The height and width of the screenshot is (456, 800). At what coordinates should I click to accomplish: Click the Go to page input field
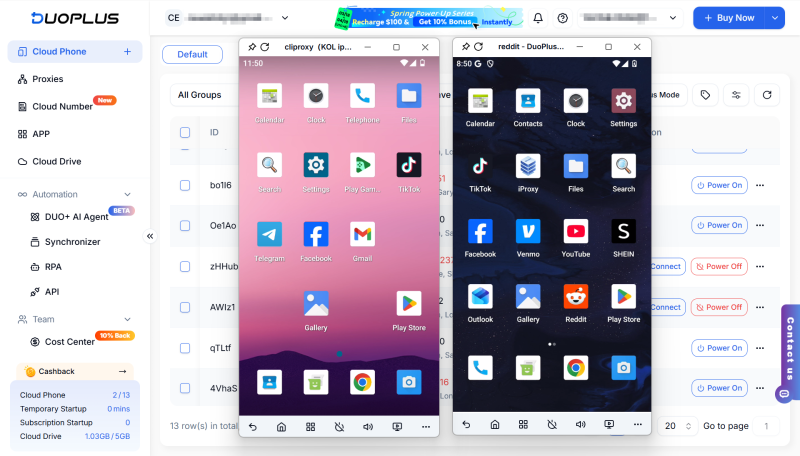pyautogui.click(x=766, y=426)
